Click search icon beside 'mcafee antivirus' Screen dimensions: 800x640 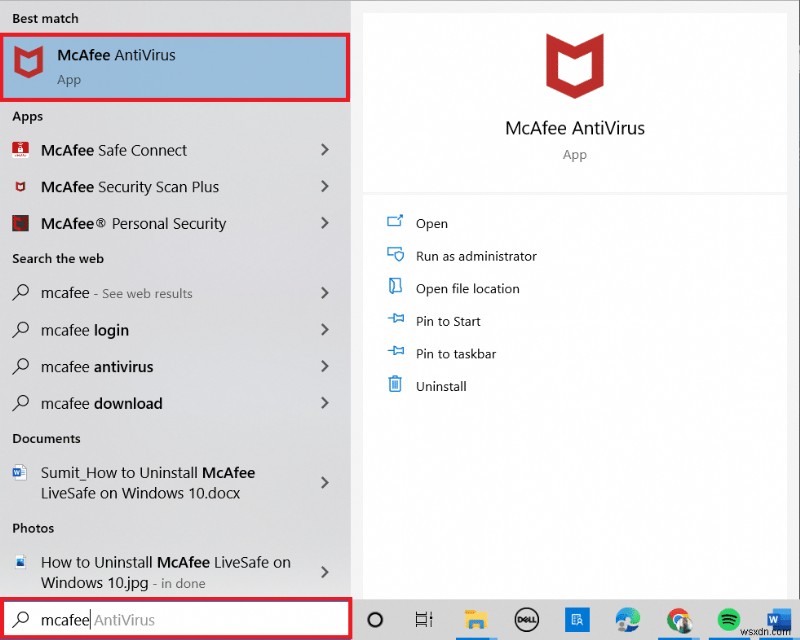pos(20,366)
